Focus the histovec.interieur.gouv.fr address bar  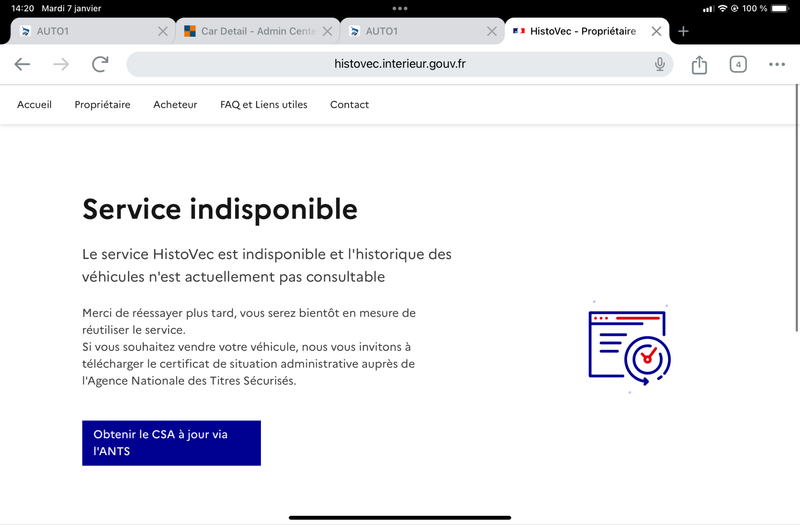pyautogui.click(x=399, y=64)
